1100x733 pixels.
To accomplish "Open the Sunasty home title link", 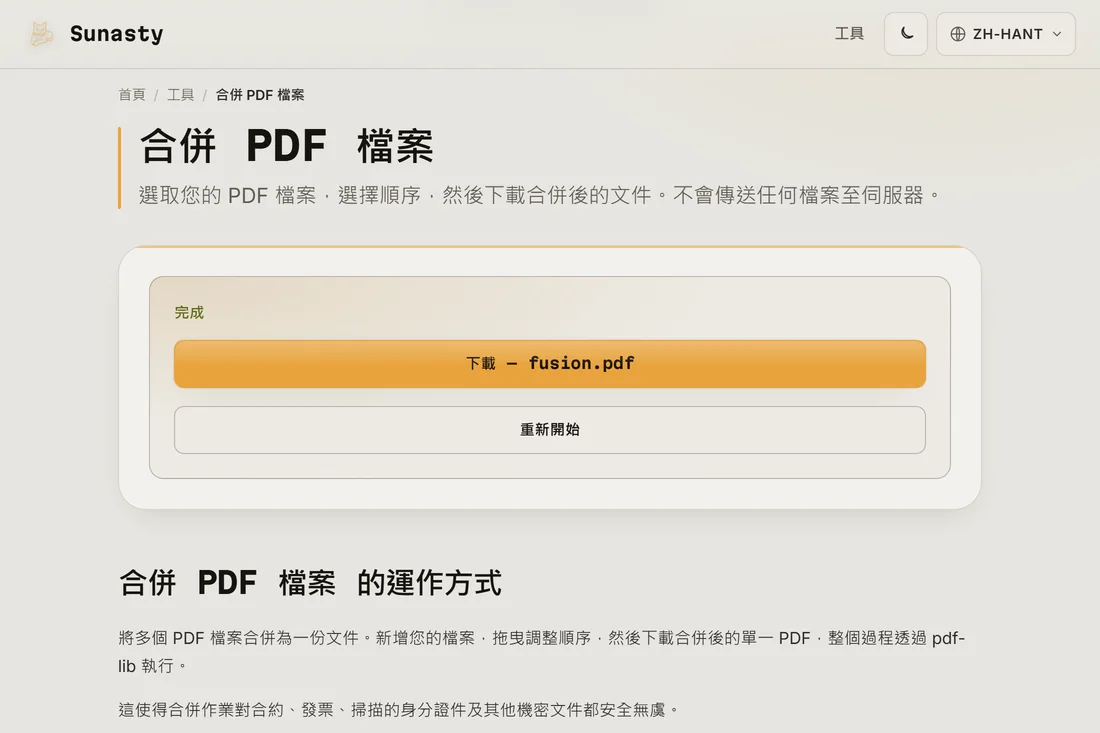I will 116,34.
